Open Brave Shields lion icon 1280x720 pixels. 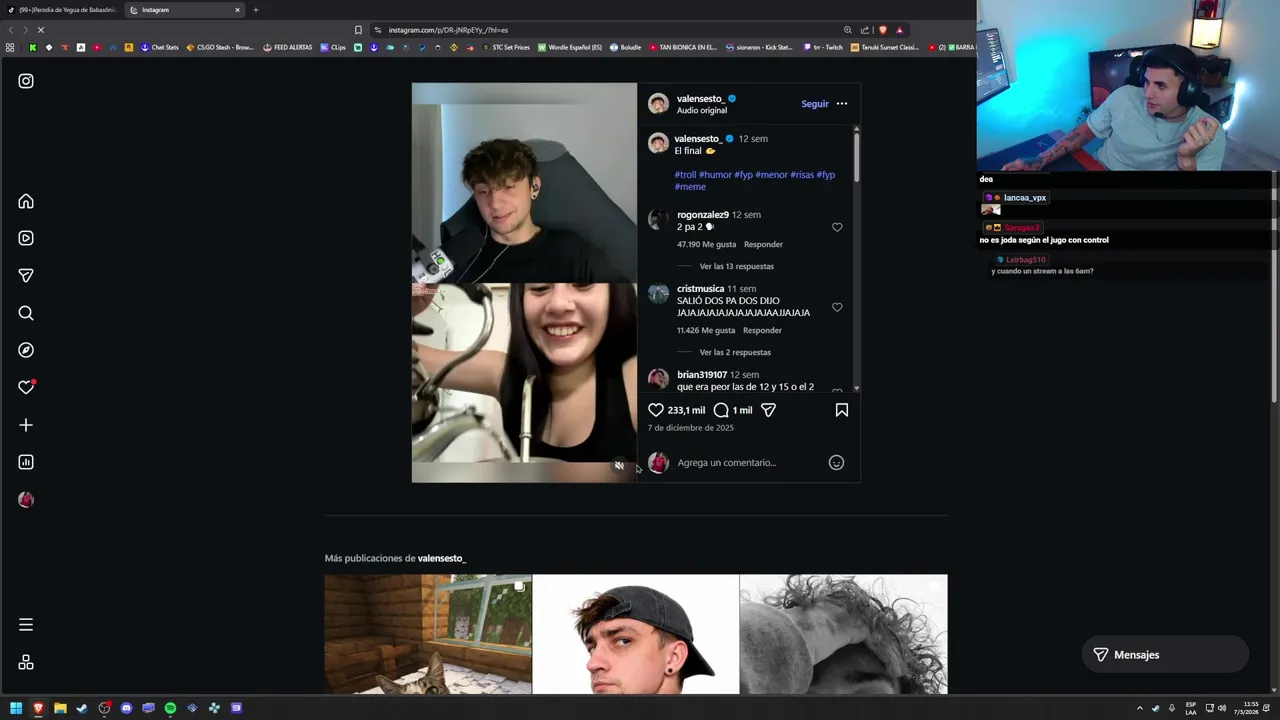click(882, 30)
